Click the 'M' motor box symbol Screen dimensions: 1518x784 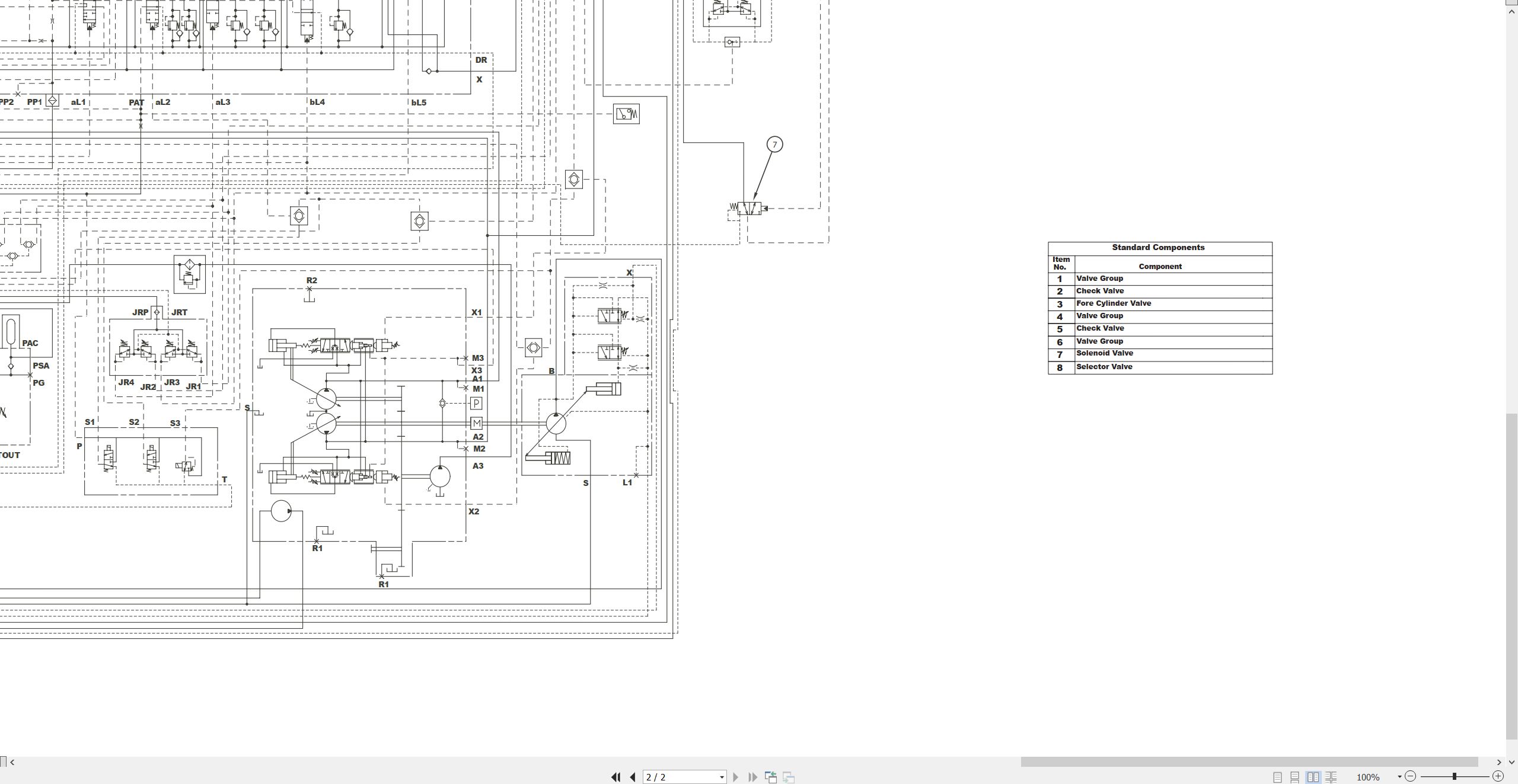(476, 423)
